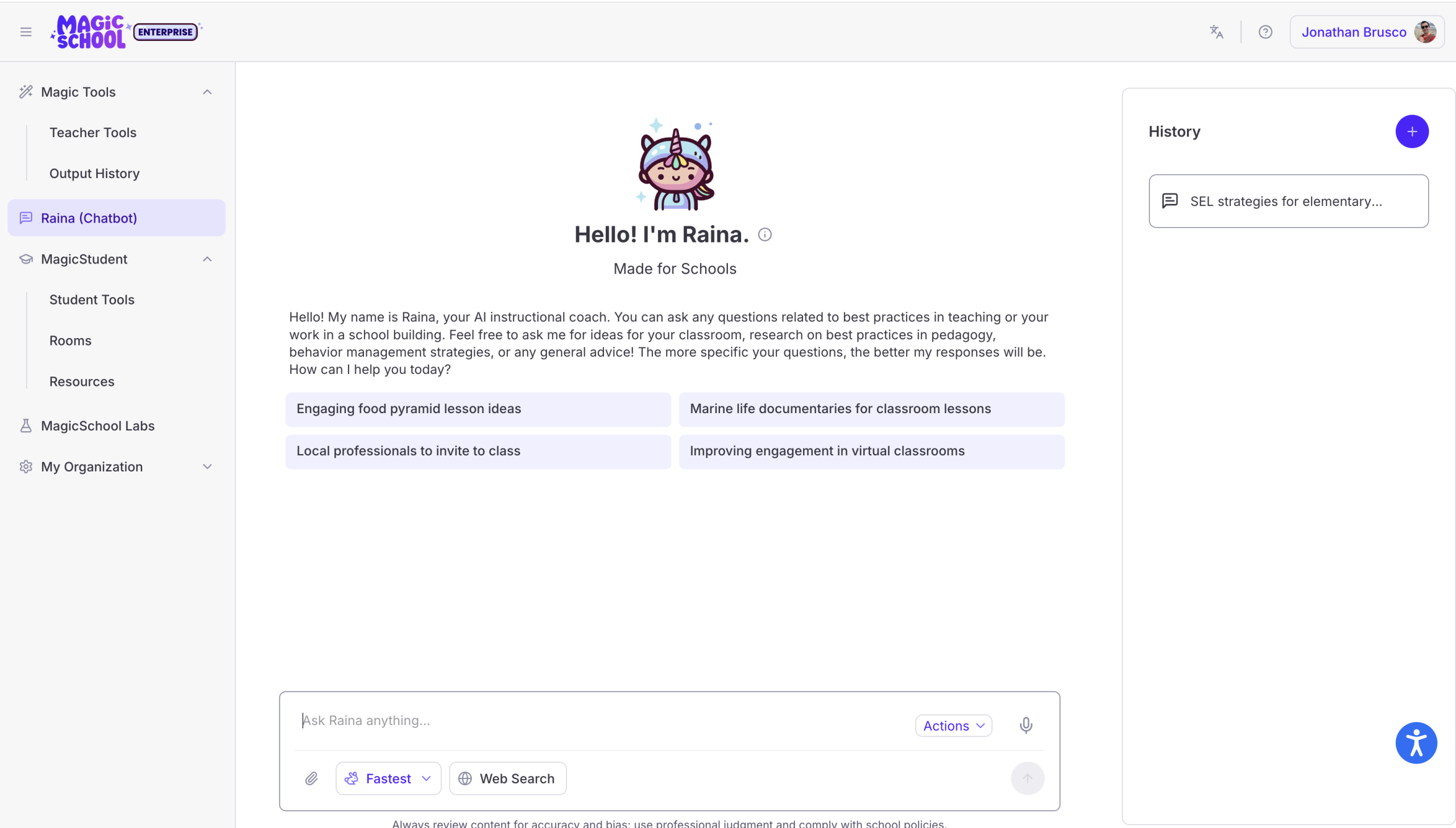This screenshot has width=1456, height=828.
Task: Choose Local professionals to invite prompt
Action: click(478, 451)
